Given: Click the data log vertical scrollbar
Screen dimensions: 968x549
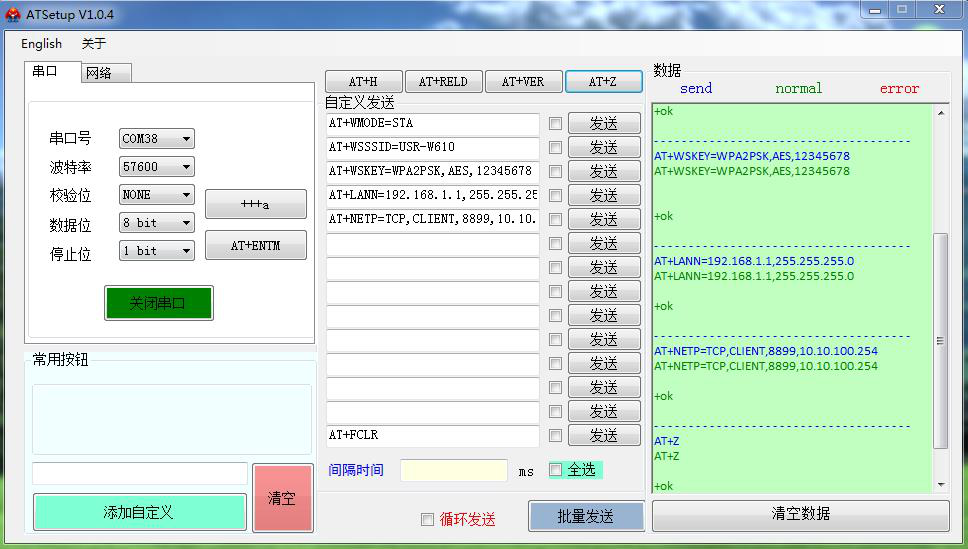Looking at the screenshot, I should tap(940, 340).
